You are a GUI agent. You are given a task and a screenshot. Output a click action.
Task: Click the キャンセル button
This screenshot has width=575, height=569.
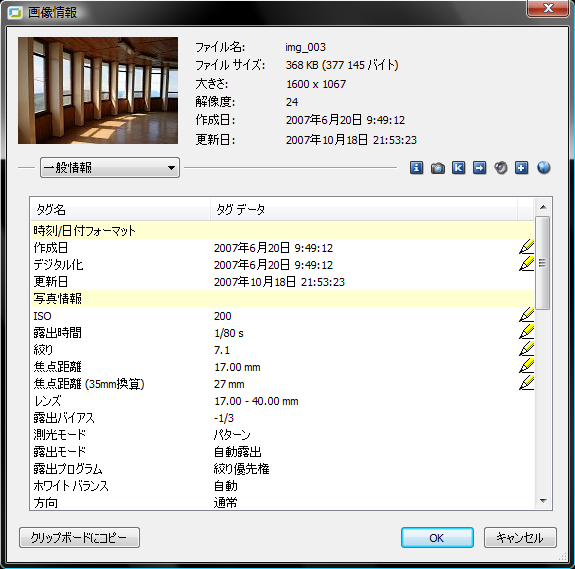click(520, 538)
